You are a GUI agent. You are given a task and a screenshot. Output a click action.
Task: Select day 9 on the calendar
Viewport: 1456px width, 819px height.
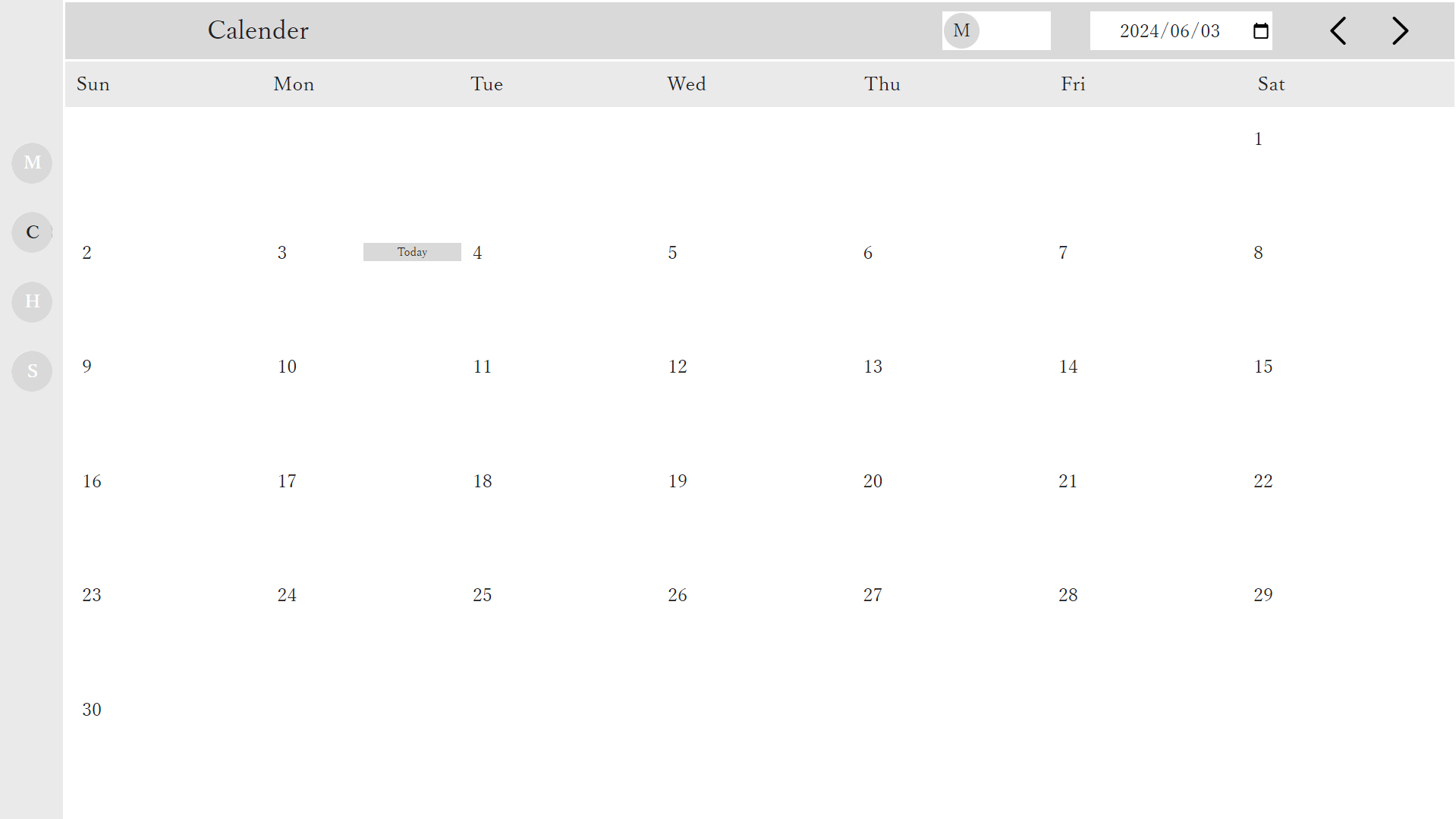tap(86, 367)
